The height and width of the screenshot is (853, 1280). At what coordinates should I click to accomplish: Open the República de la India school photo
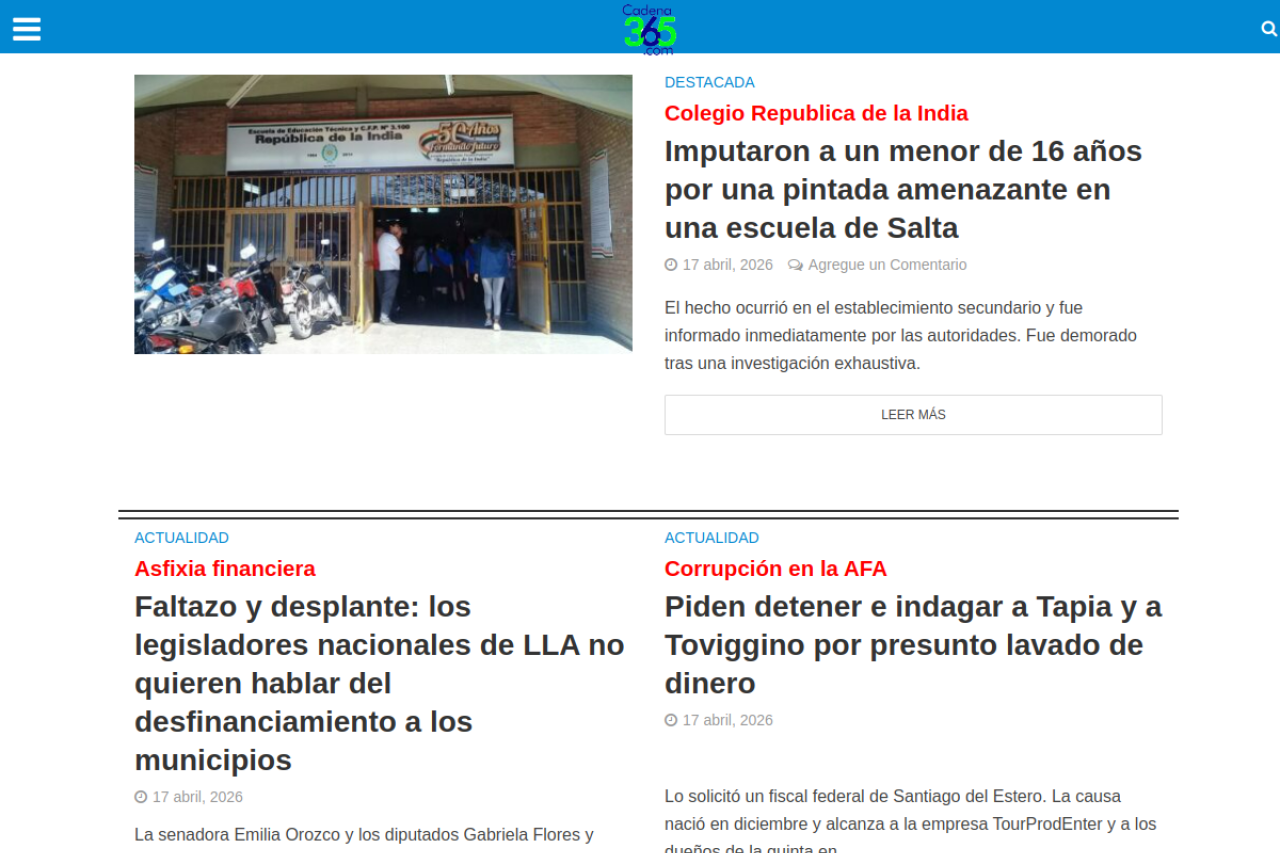[383, 214]
